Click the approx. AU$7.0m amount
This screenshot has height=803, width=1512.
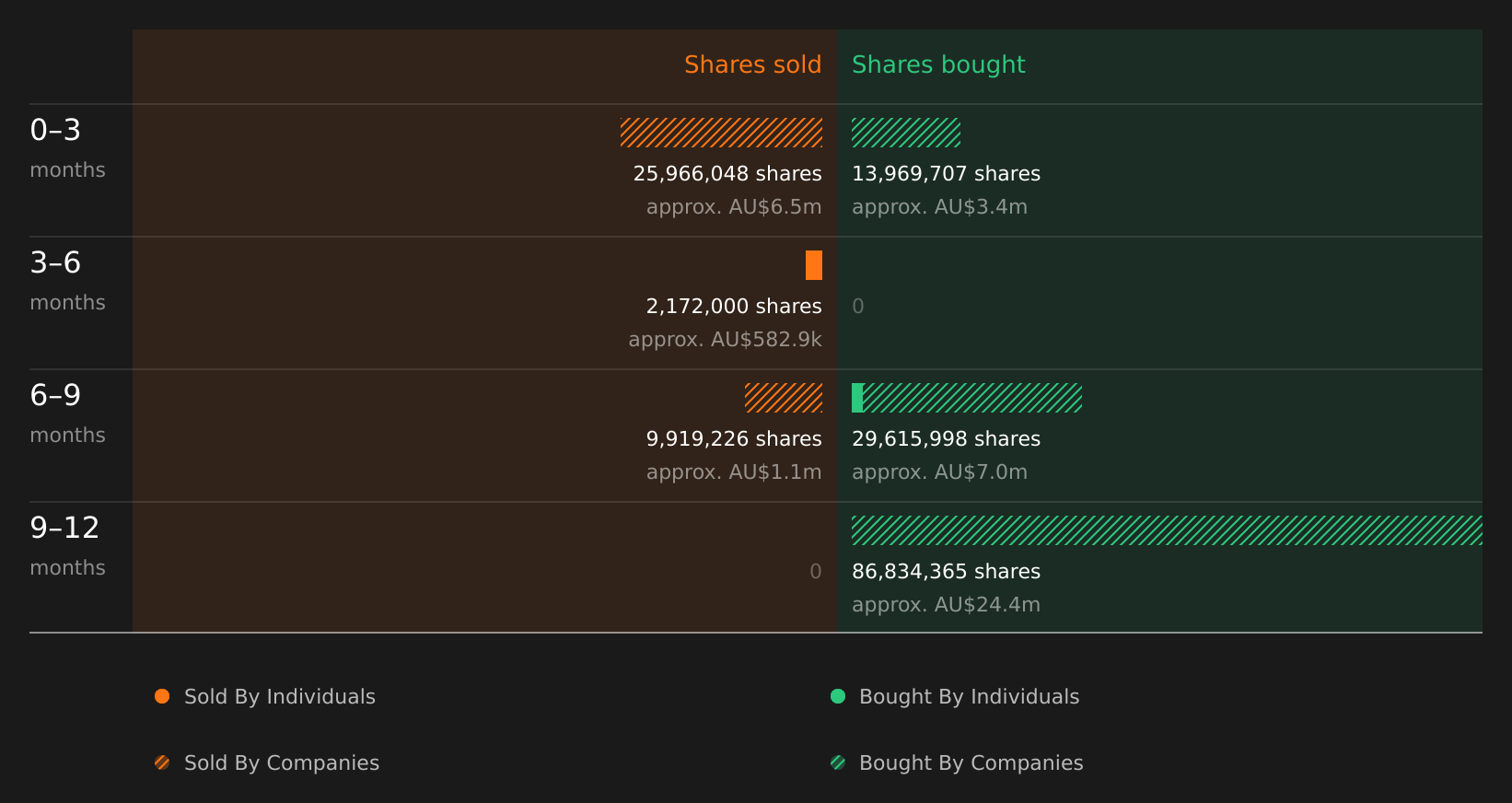(939, 472)
